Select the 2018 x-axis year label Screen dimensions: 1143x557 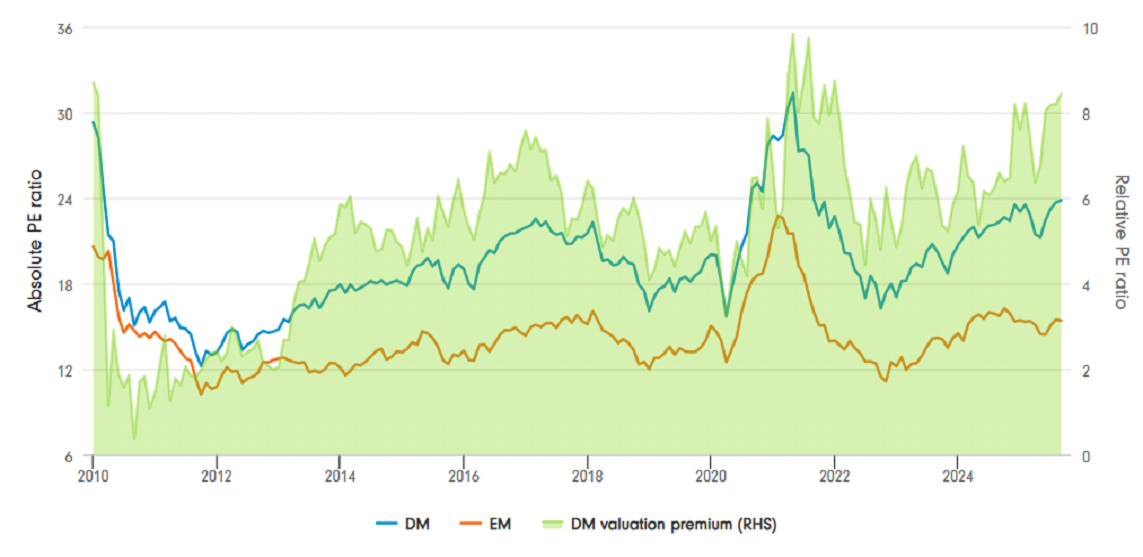pos(587,475)
